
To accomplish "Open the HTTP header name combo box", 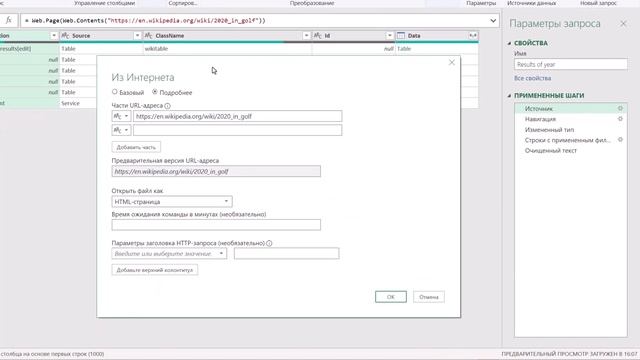I will coord(169,253).
